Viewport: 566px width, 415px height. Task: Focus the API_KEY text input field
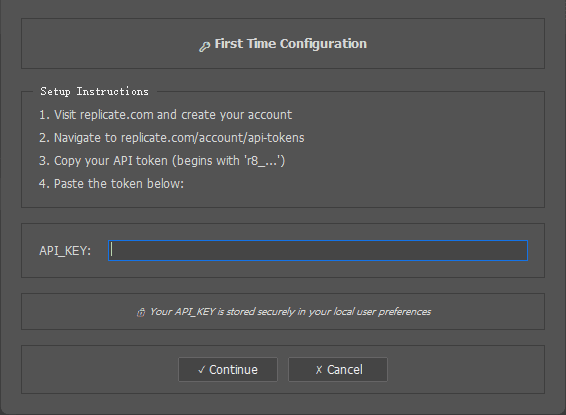pyautogui.click(x=318, y=250)
